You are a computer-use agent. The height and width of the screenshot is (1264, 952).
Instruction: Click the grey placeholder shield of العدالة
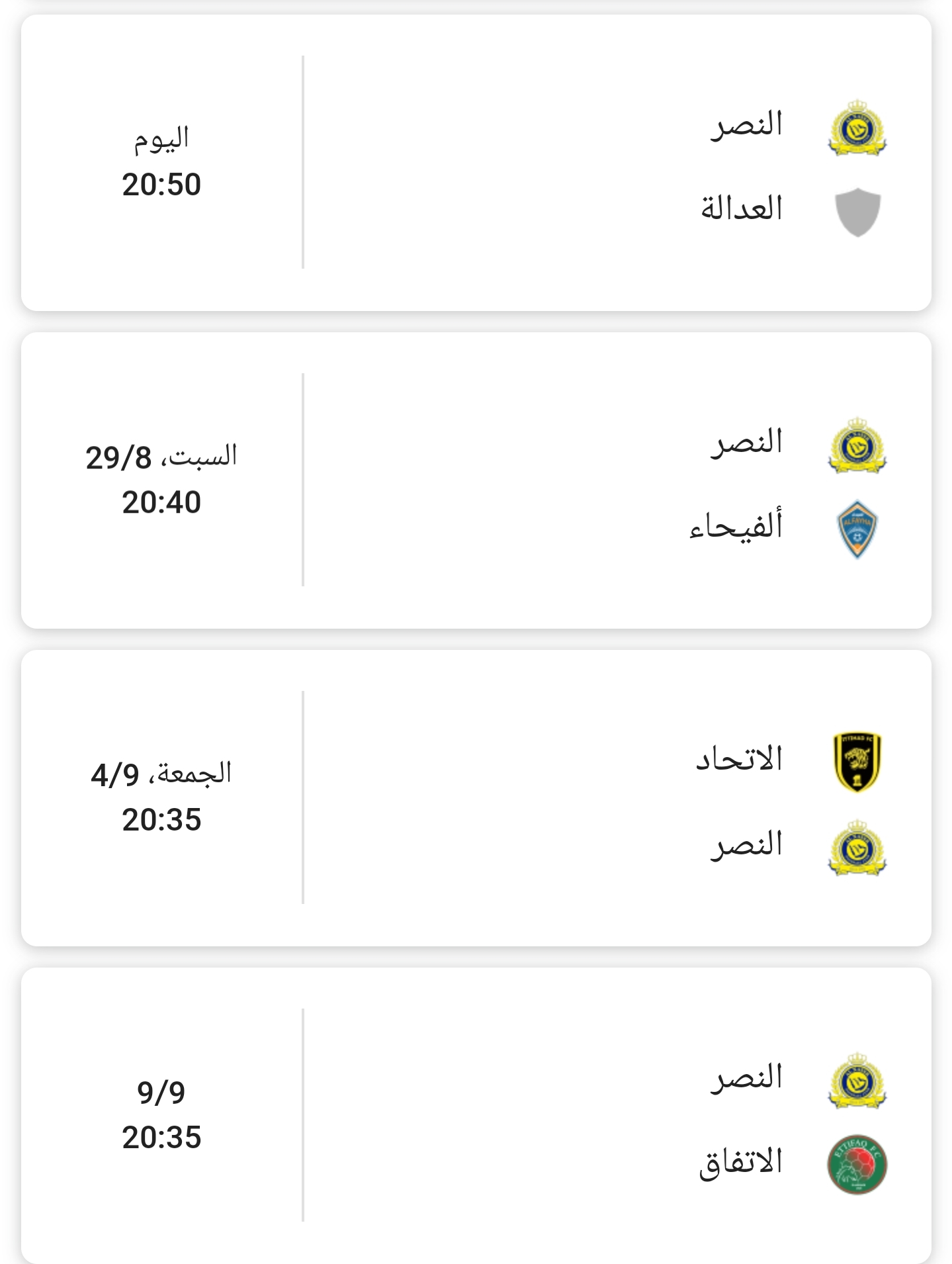tap(857, 212)
